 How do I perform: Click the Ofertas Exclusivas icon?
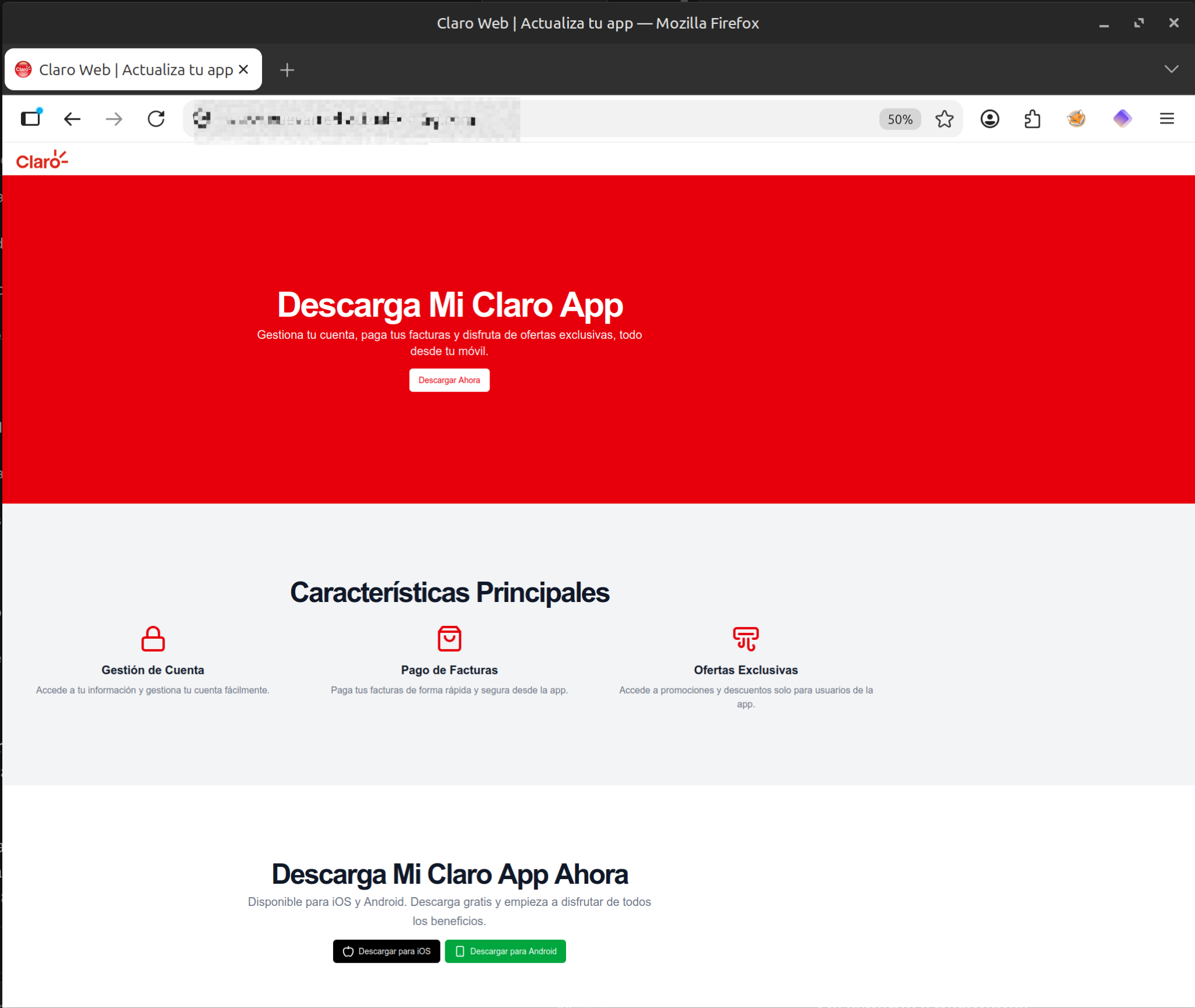point(746,639)
